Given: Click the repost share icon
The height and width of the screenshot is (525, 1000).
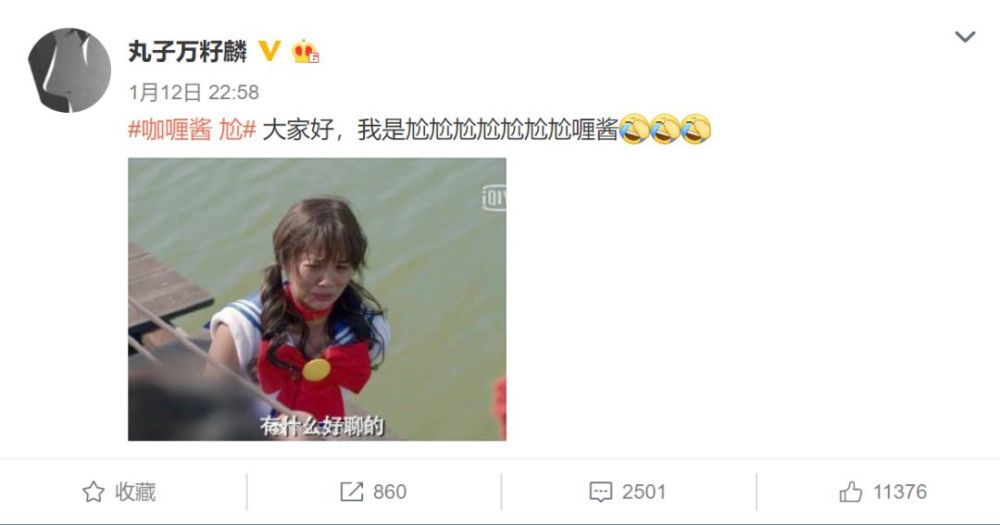Looking at the screenshot, I should 351,492.
